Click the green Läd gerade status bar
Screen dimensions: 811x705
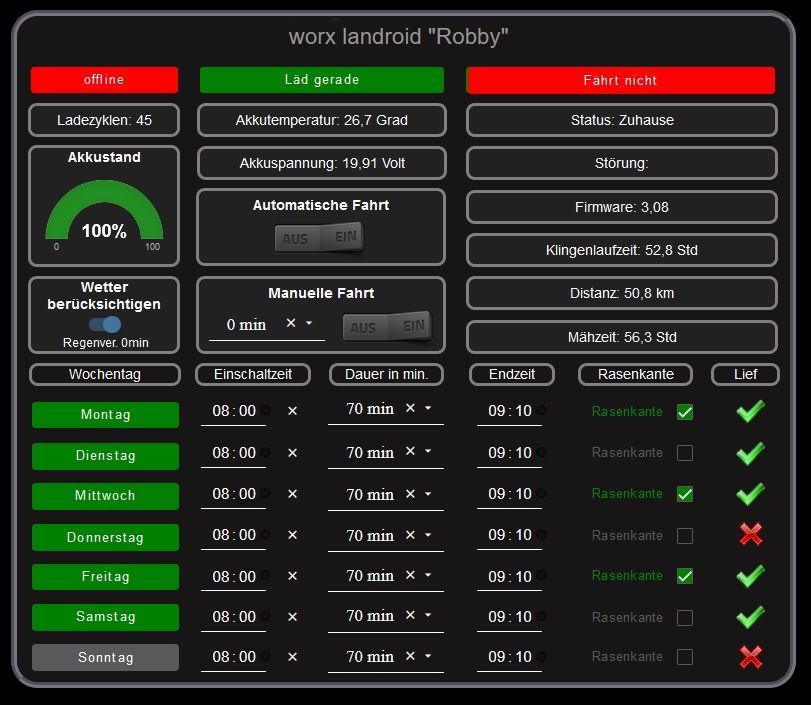pyautogui.click(x=322, y=80)
